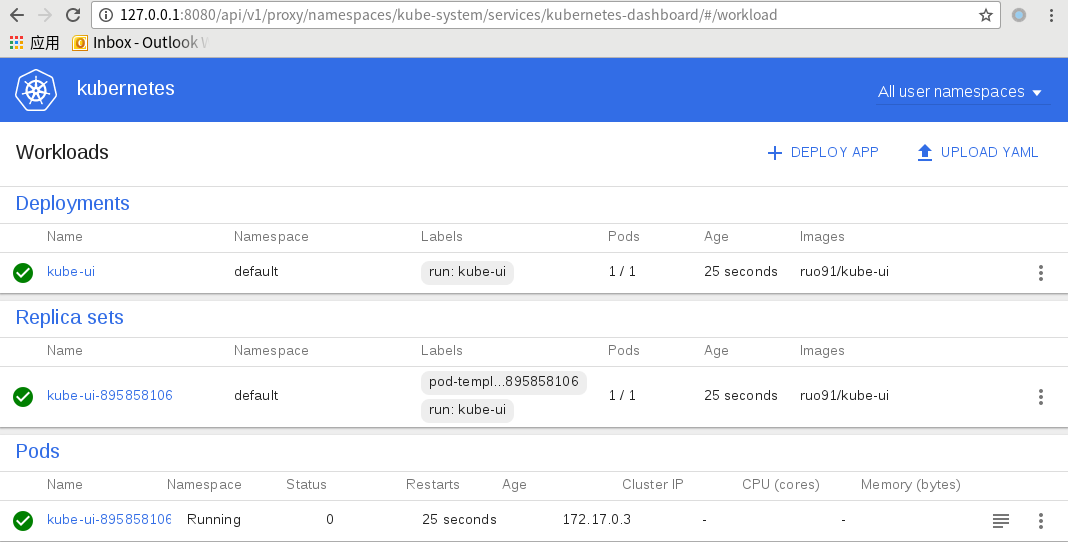1068x542 pixels.
Task: Click the Chrome profile circle icon
Action: [x=1019, y=15]
